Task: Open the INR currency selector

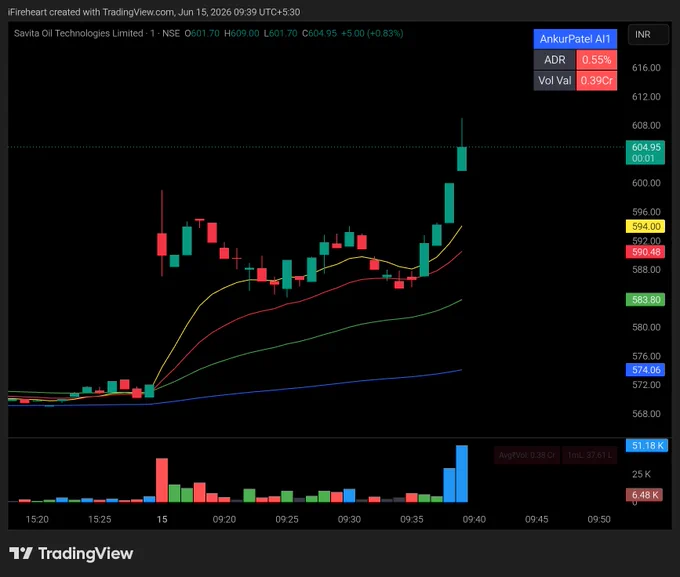Action: point(648,35)
